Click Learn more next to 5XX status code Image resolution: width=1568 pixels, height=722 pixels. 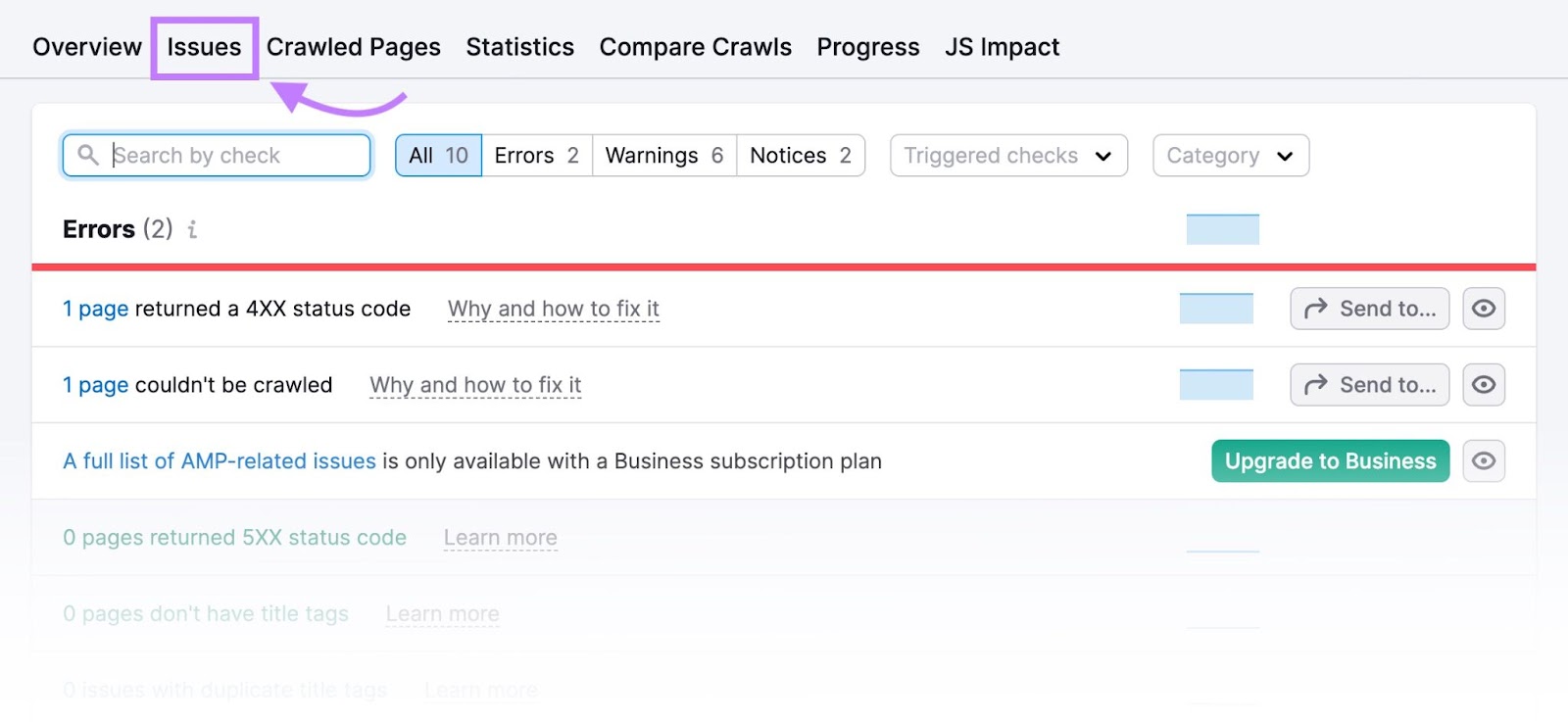(500, 537)
